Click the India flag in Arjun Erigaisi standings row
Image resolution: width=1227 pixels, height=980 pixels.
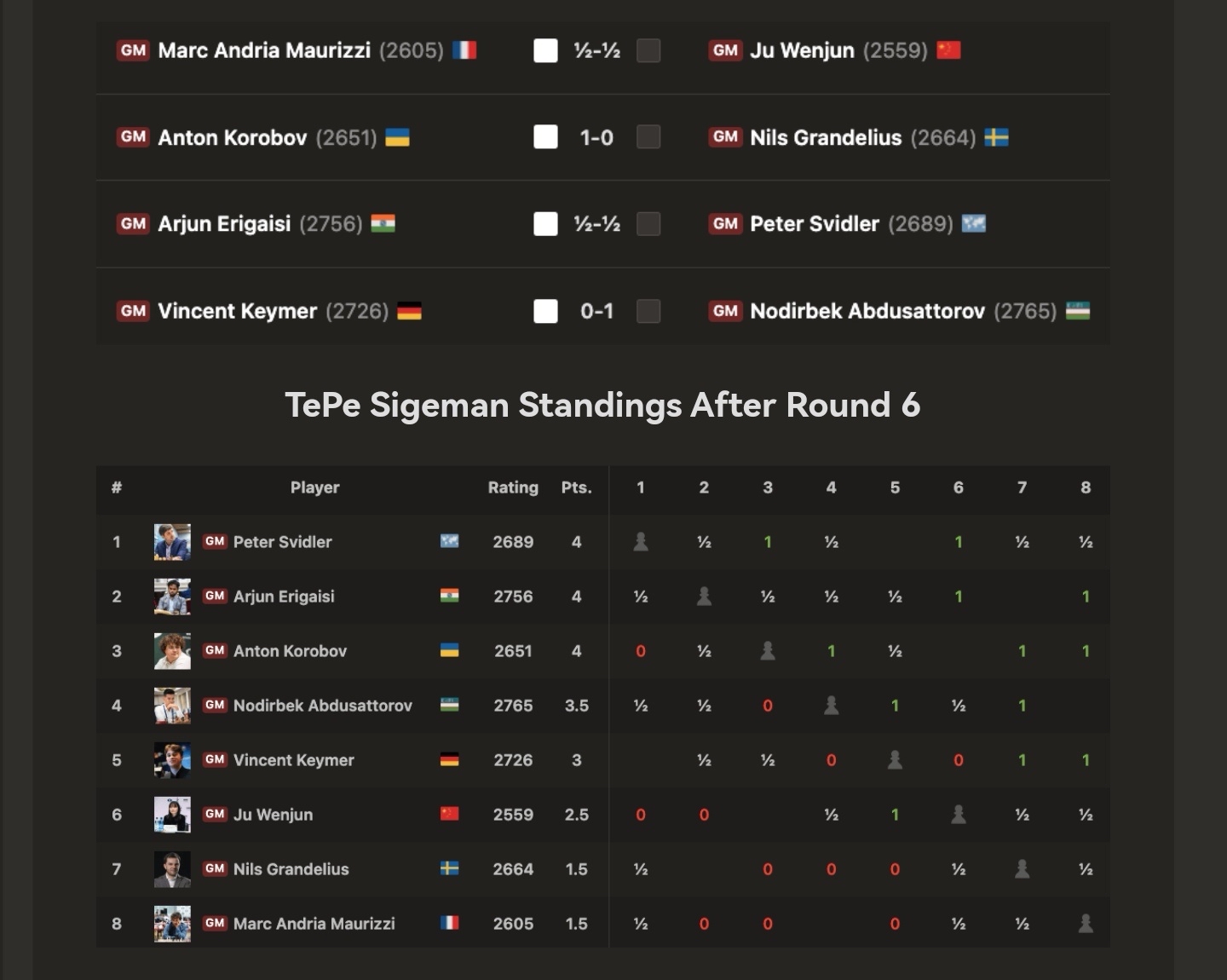point(450,596)
